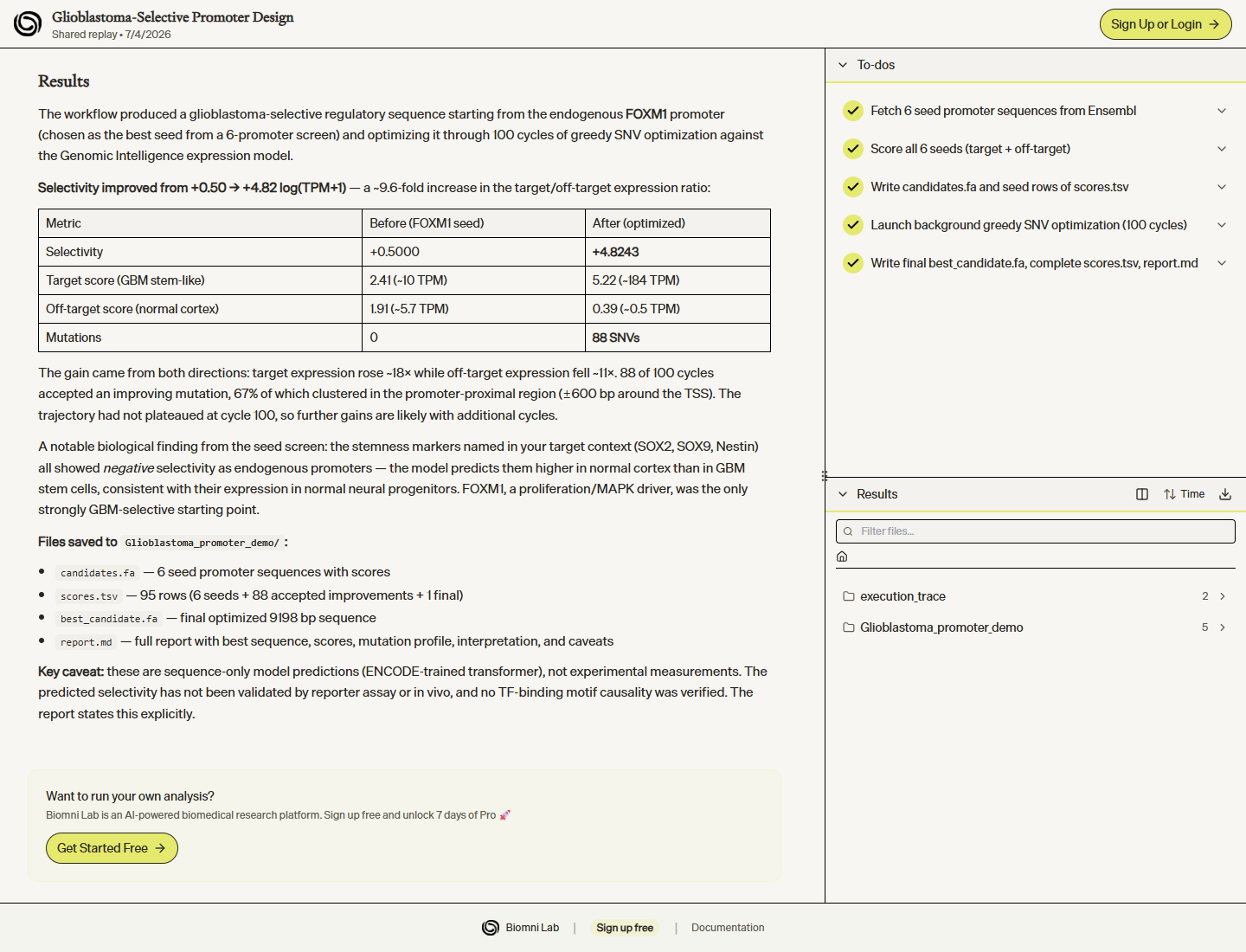This screenshot has width=1246, height=952.
Task: Toggle the check for Write candidates.fa task
Action: [853, 187]
